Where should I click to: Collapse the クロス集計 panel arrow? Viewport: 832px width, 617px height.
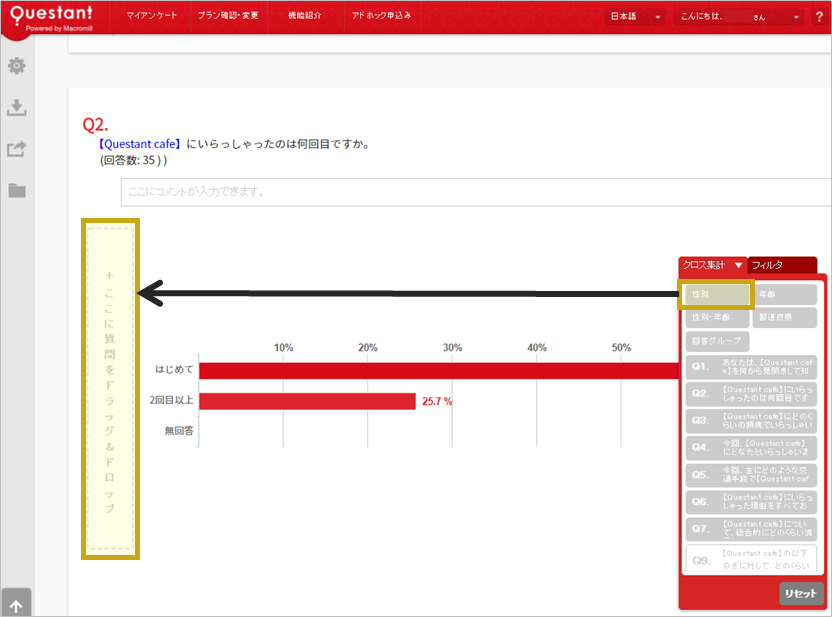point(738,265)
